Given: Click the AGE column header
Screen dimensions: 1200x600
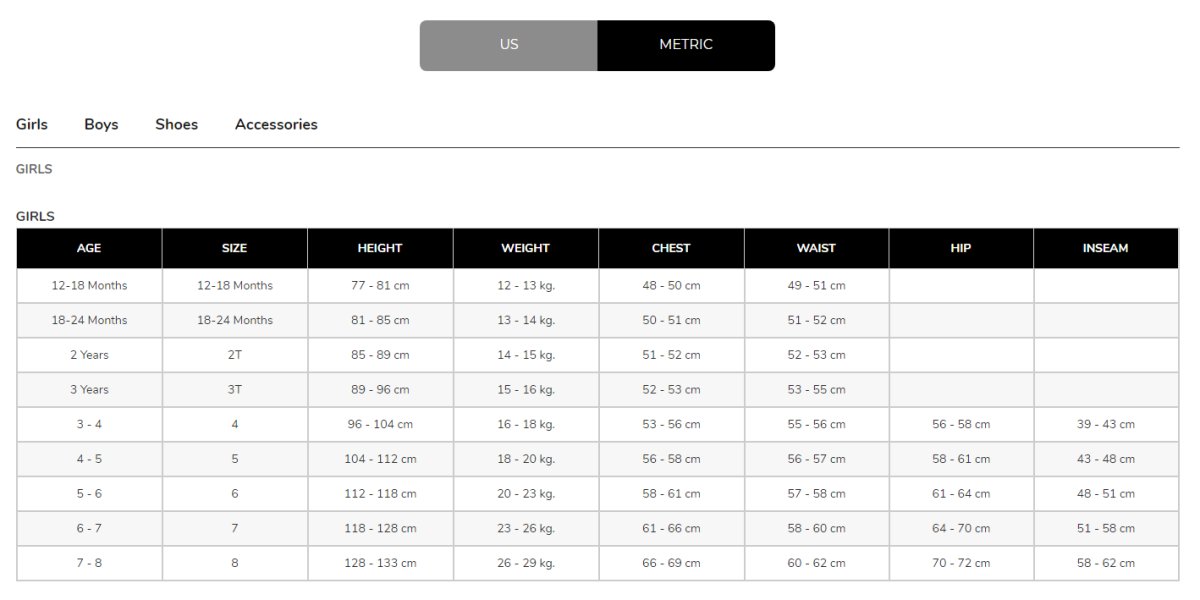Looking at the screenshot, I should [x=89, y=248].
